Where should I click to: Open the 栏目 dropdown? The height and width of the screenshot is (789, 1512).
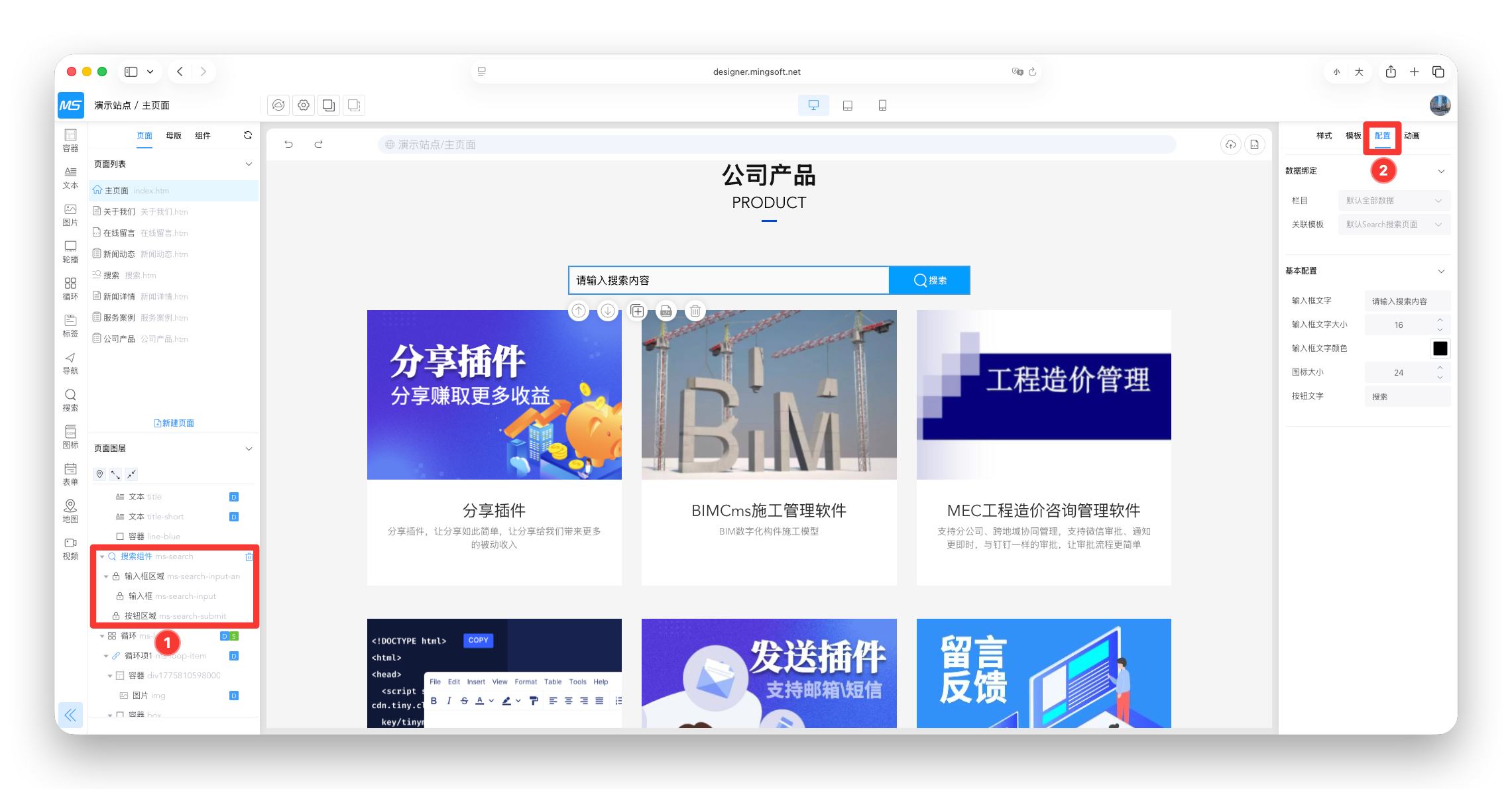(1394, 201)
